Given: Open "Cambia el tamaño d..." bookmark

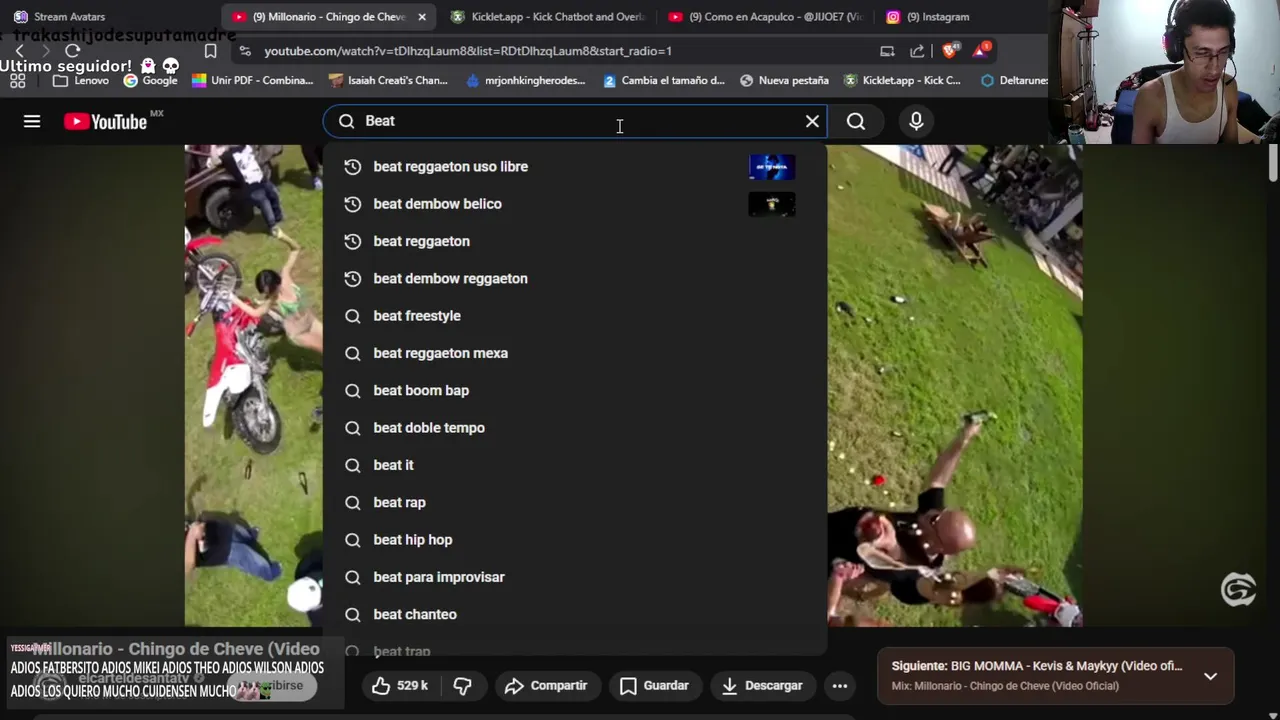Looking at the screenshot, I should (x=663, y=80).
